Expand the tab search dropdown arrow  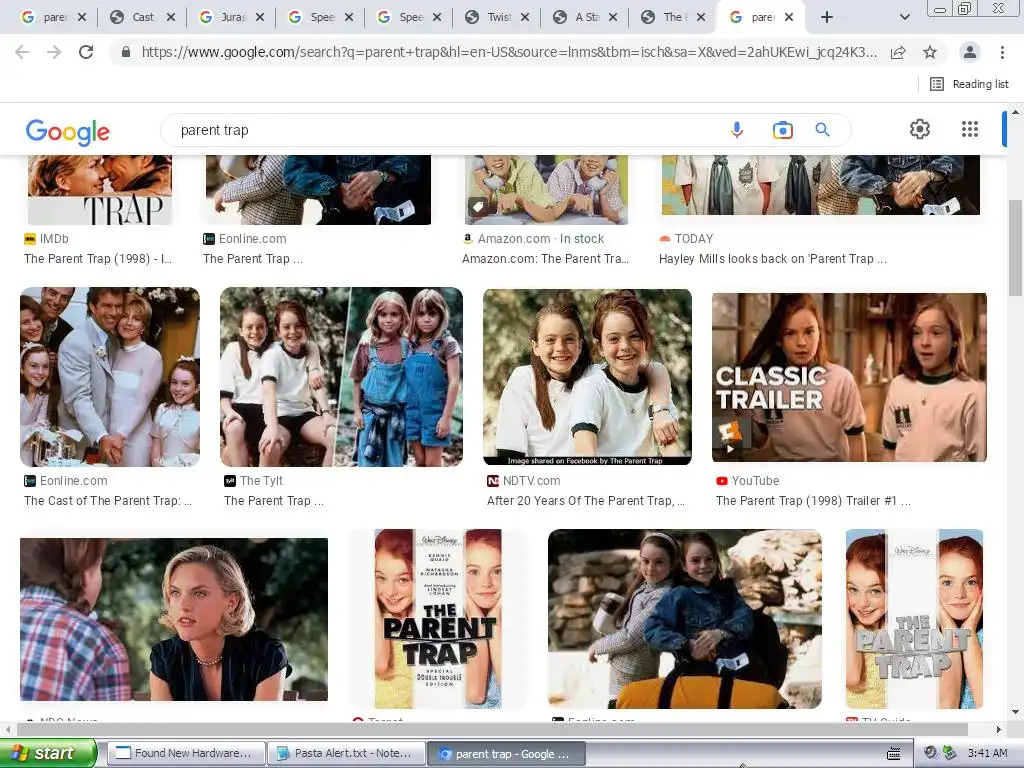tap(904, 18)
